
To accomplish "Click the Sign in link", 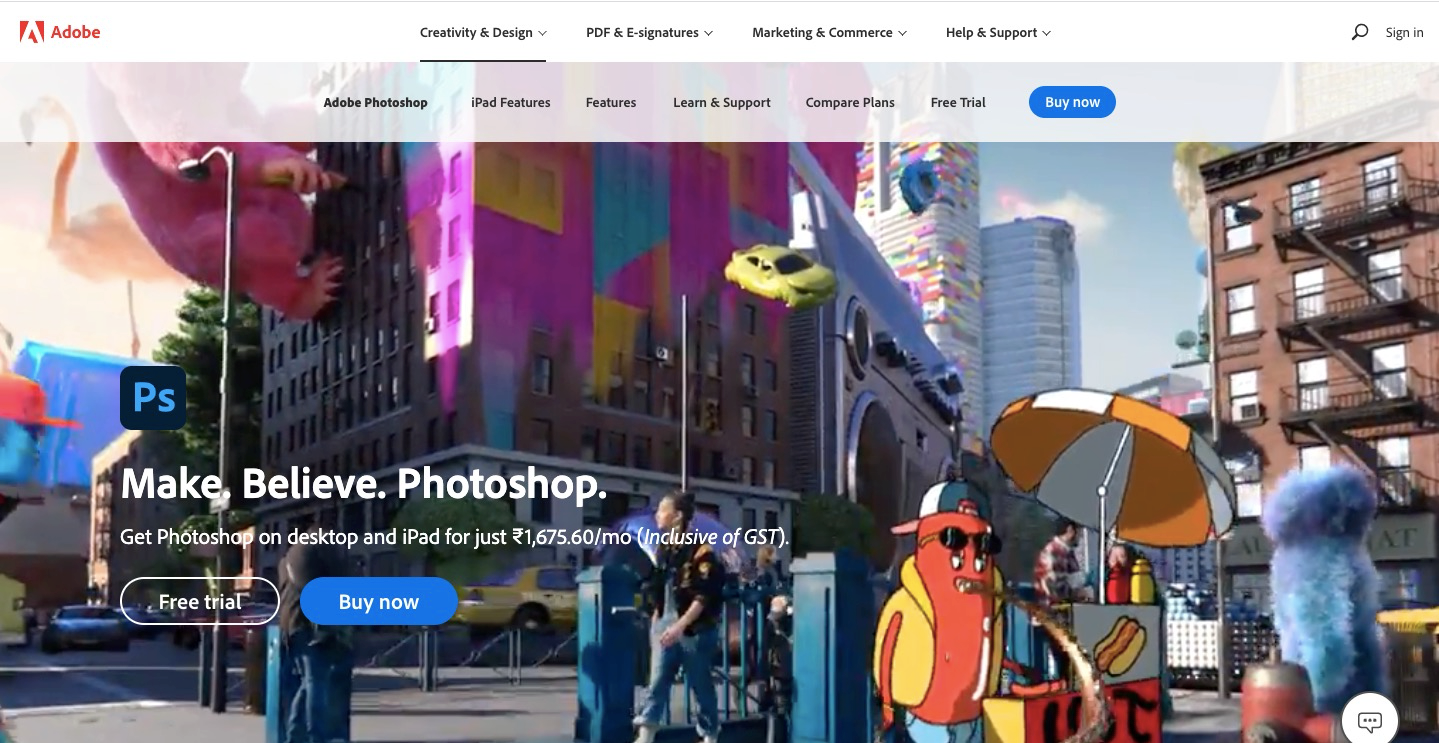I will point(1404,33).
